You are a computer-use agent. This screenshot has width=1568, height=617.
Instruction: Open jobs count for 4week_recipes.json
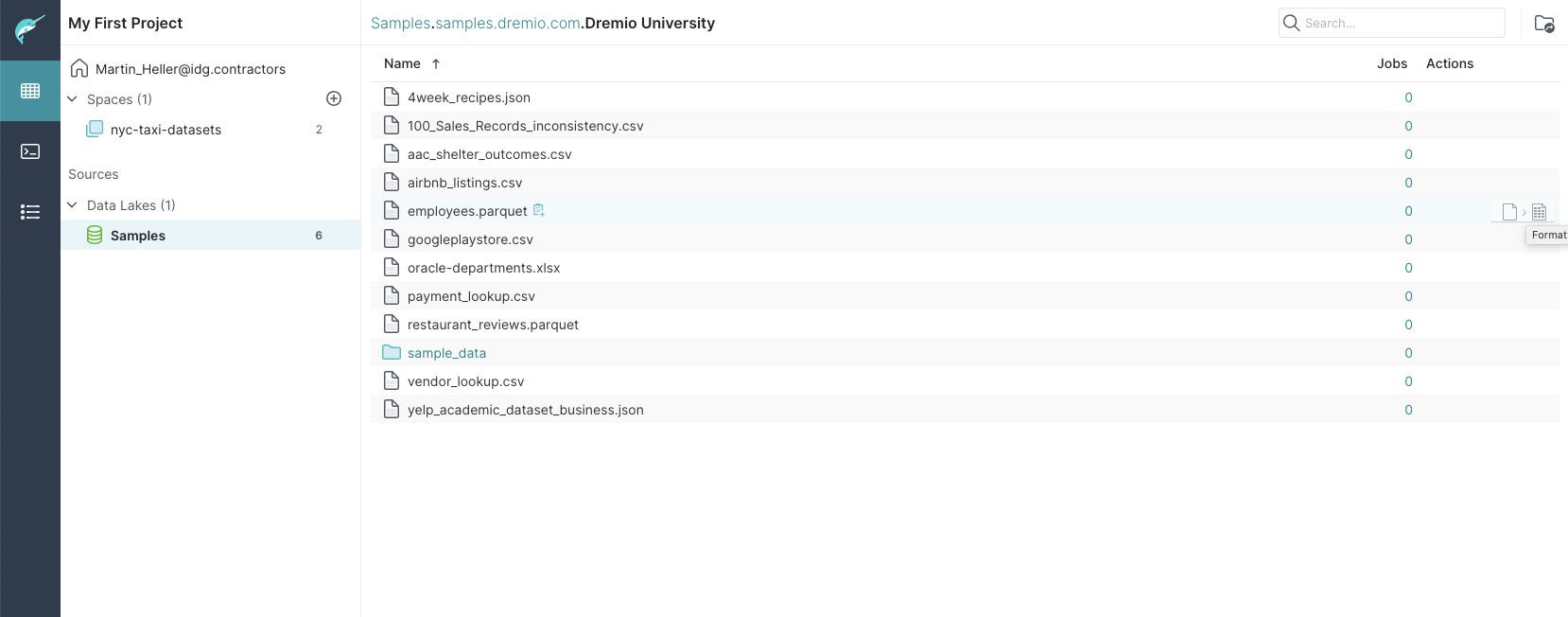1408,97
